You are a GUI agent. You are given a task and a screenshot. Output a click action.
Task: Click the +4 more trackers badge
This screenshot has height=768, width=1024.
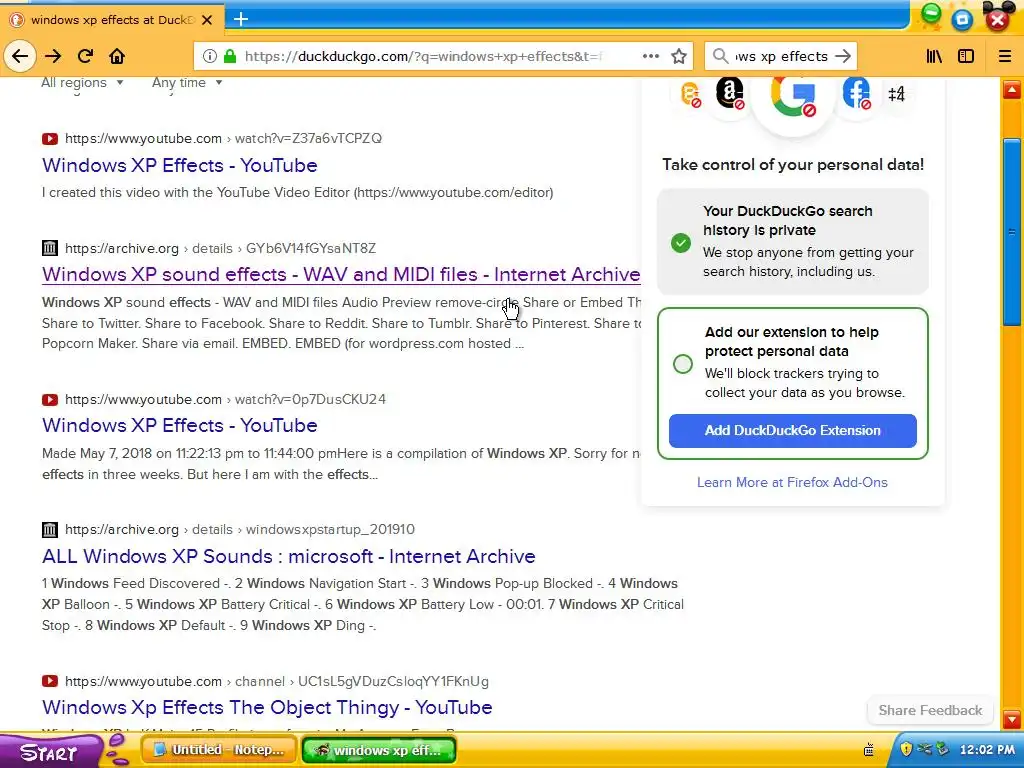pos(897,94)
